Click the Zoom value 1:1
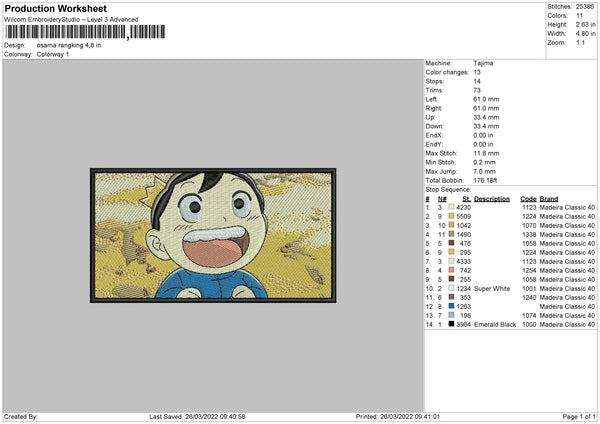600x424 pixels. 580,42
